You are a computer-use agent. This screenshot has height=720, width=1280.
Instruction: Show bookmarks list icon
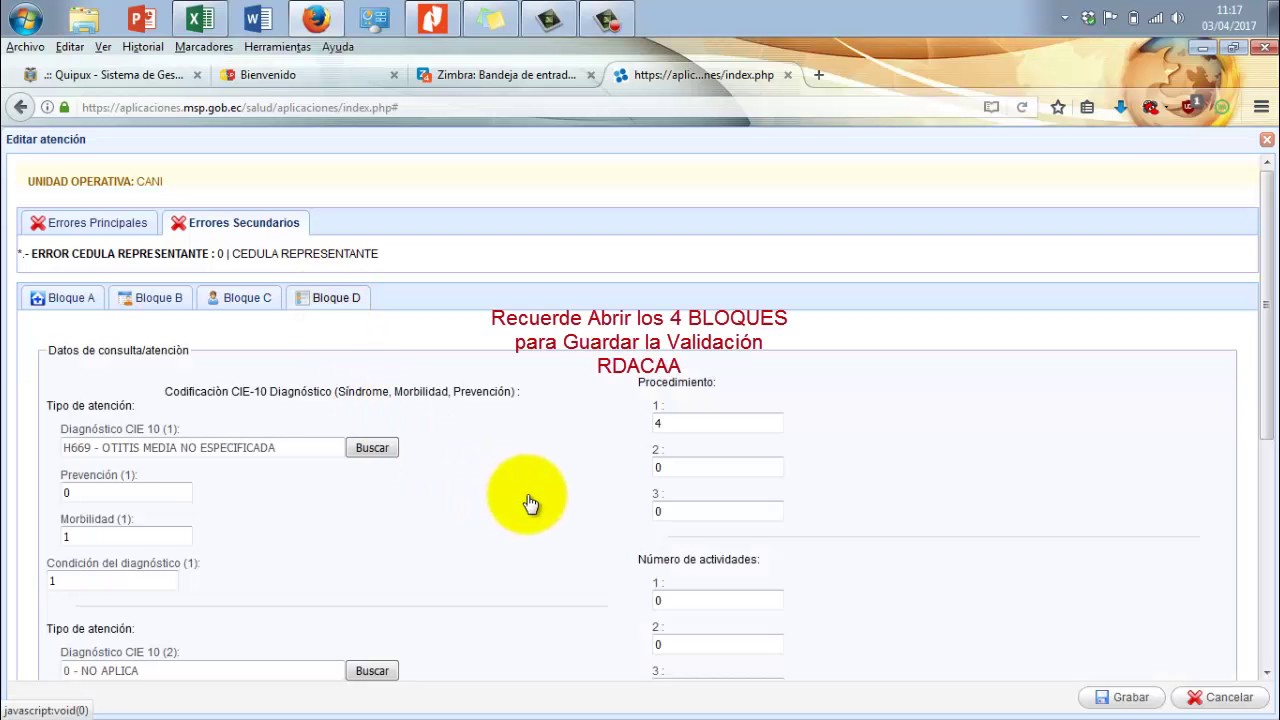pyautogui.click(x=1087, y=107)
